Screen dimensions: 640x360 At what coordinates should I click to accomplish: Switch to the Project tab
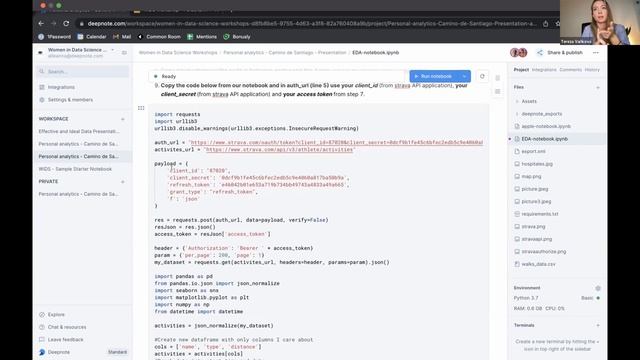click(521, 70)
